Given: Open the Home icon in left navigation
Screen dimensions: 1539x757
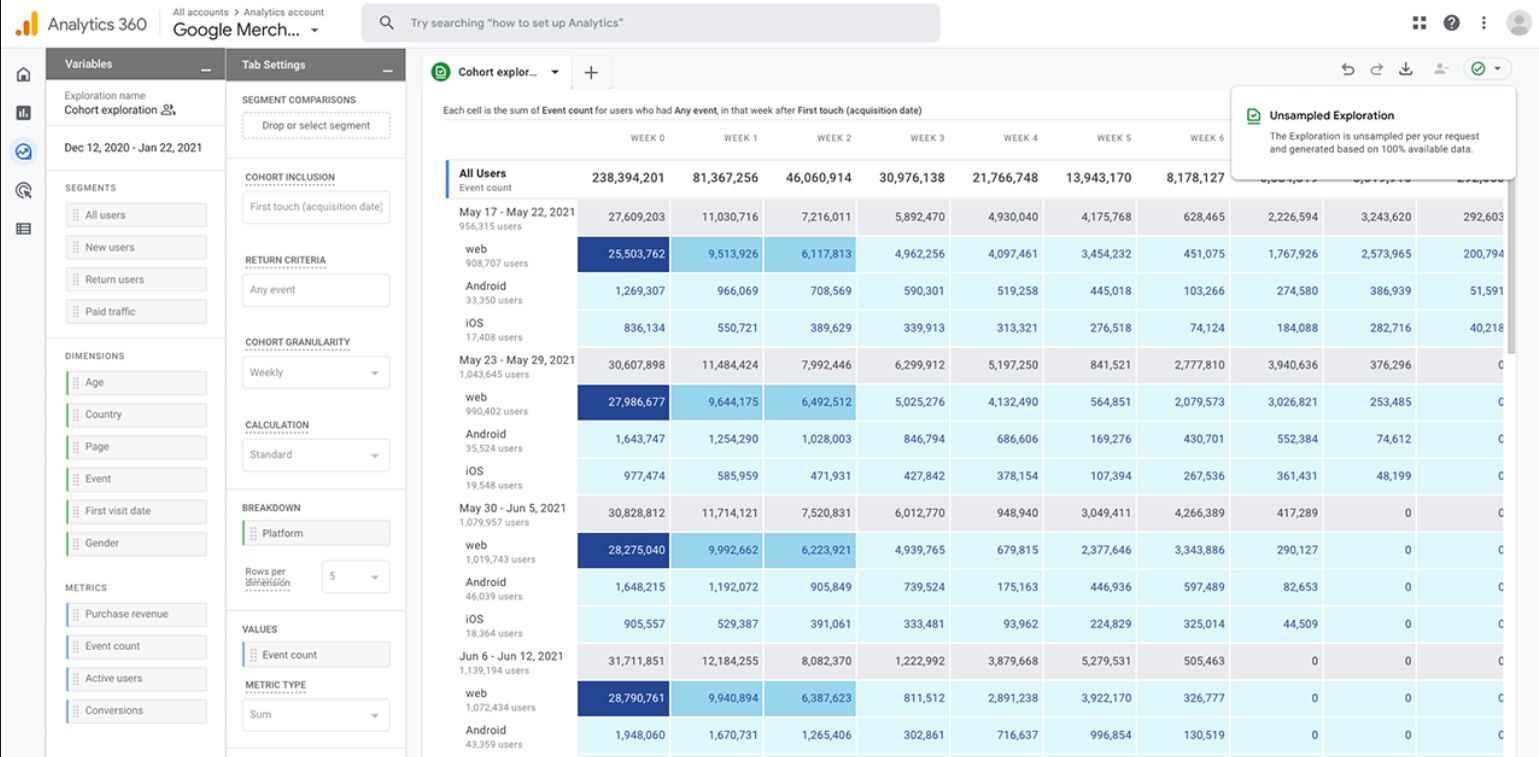Looking at the screenshot, I should (x=23, y=74).
